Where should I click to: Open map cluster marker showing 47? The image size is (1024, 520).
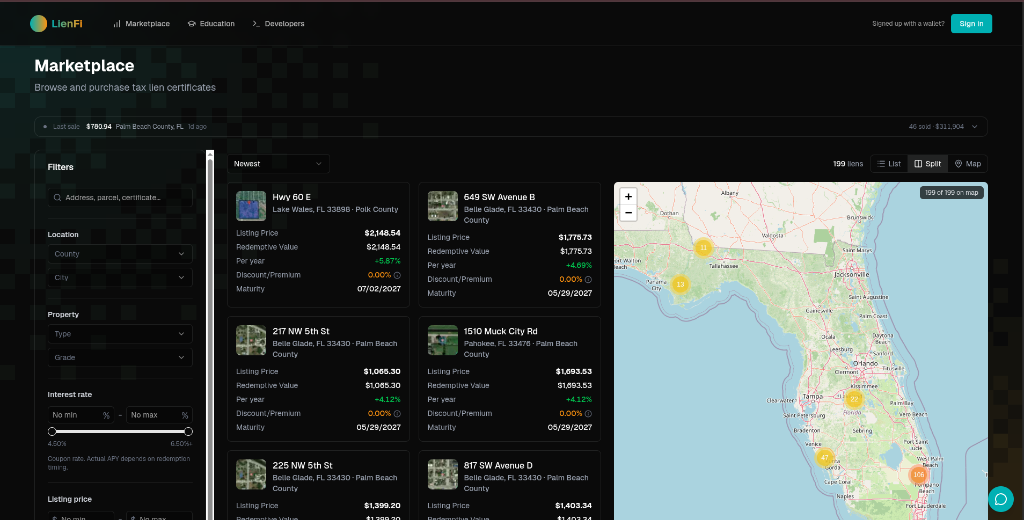(x=825, y=457)
